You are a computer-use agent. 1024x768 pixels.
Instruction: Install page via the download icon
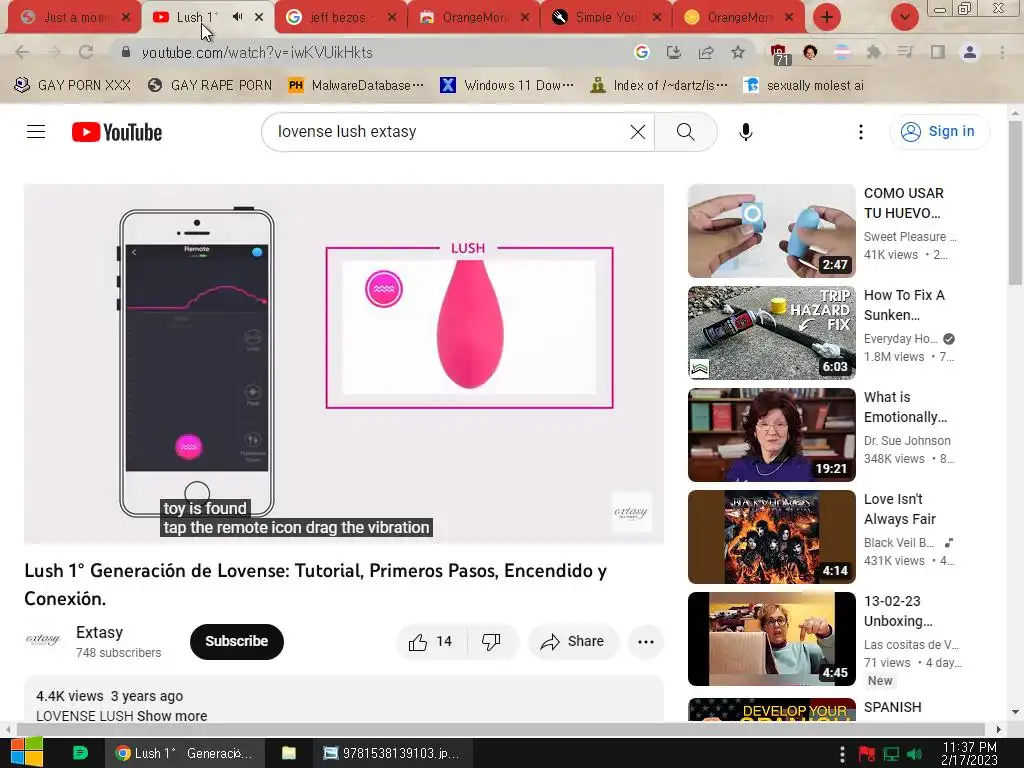(673, 52)
